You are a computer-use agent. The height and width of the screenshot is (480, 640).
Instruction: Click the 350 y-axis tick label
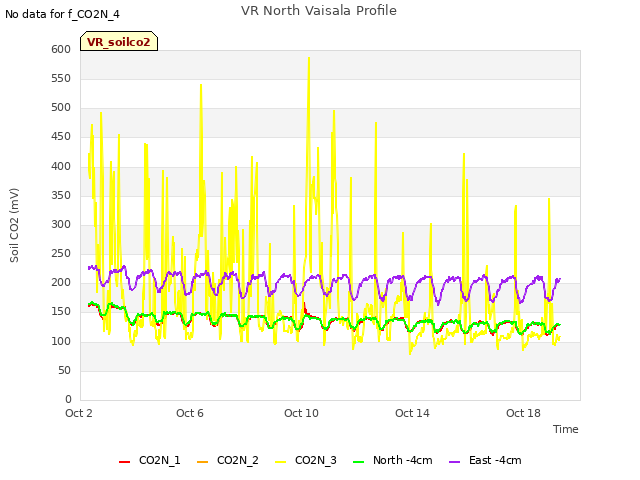coord(61,196)
